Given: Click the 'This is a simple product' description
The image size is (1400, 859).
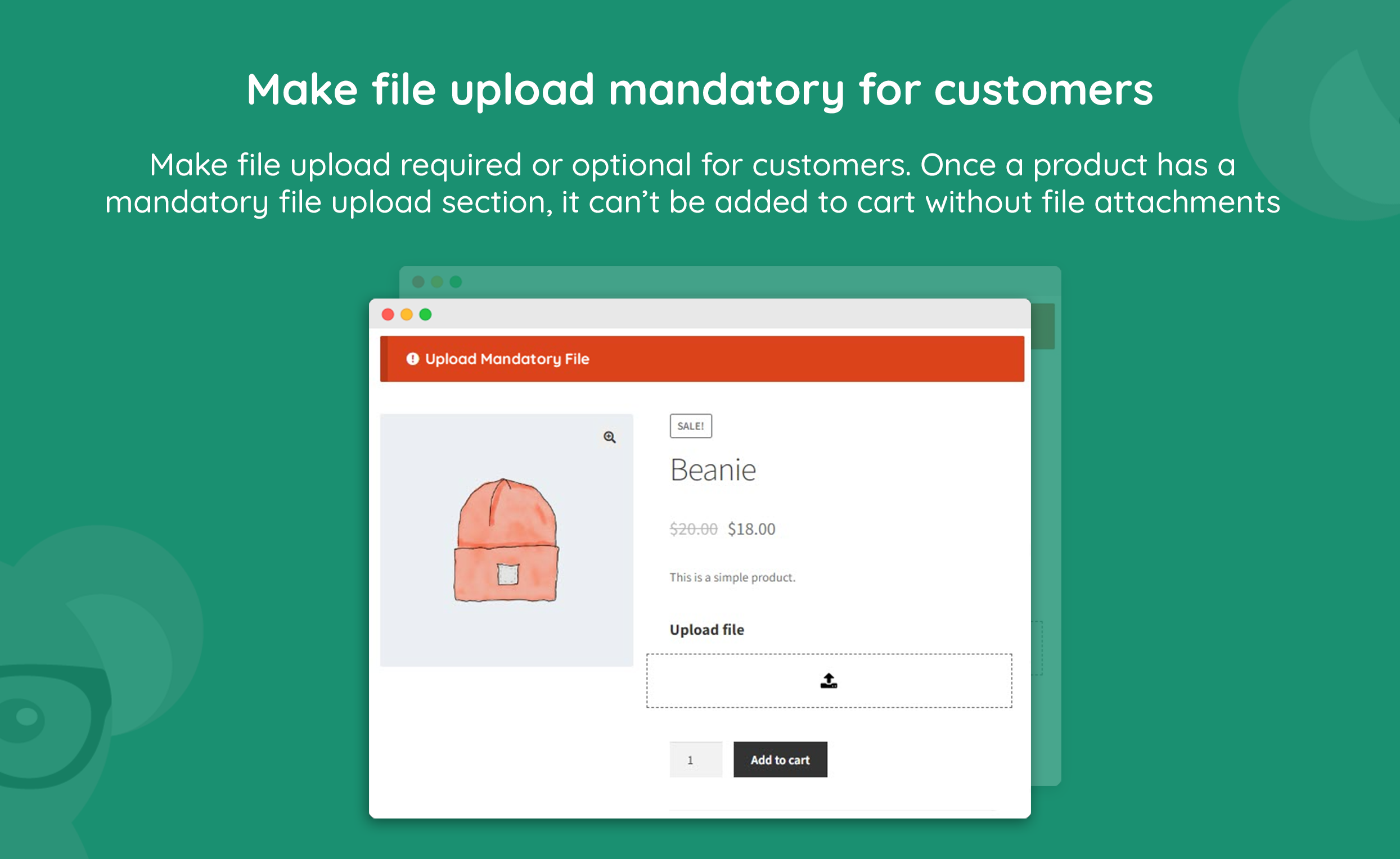Looking at the screenshot, I should (x=732, y=577).
